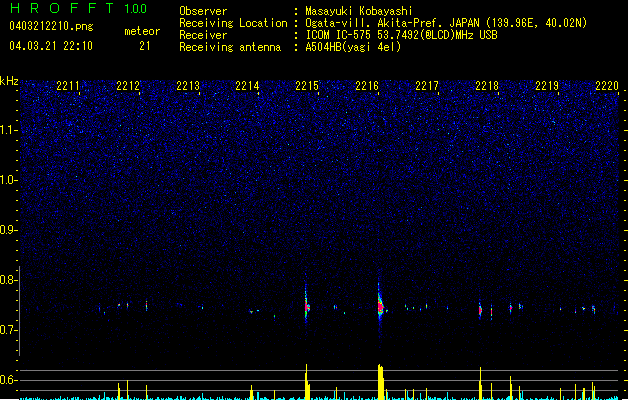Click time marker 2215

point(307,86)
